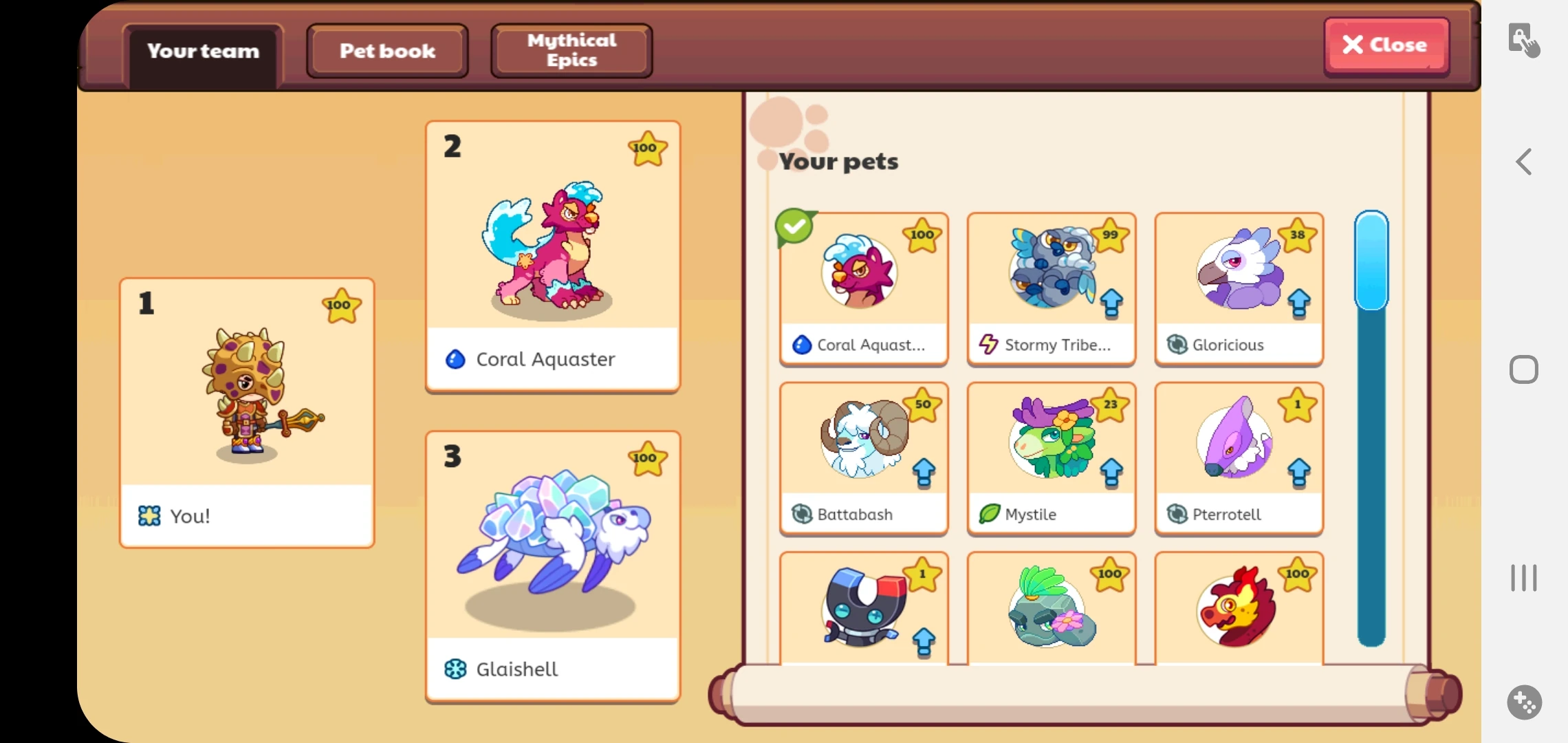Click the You! character card

click(x=247, y=413)
